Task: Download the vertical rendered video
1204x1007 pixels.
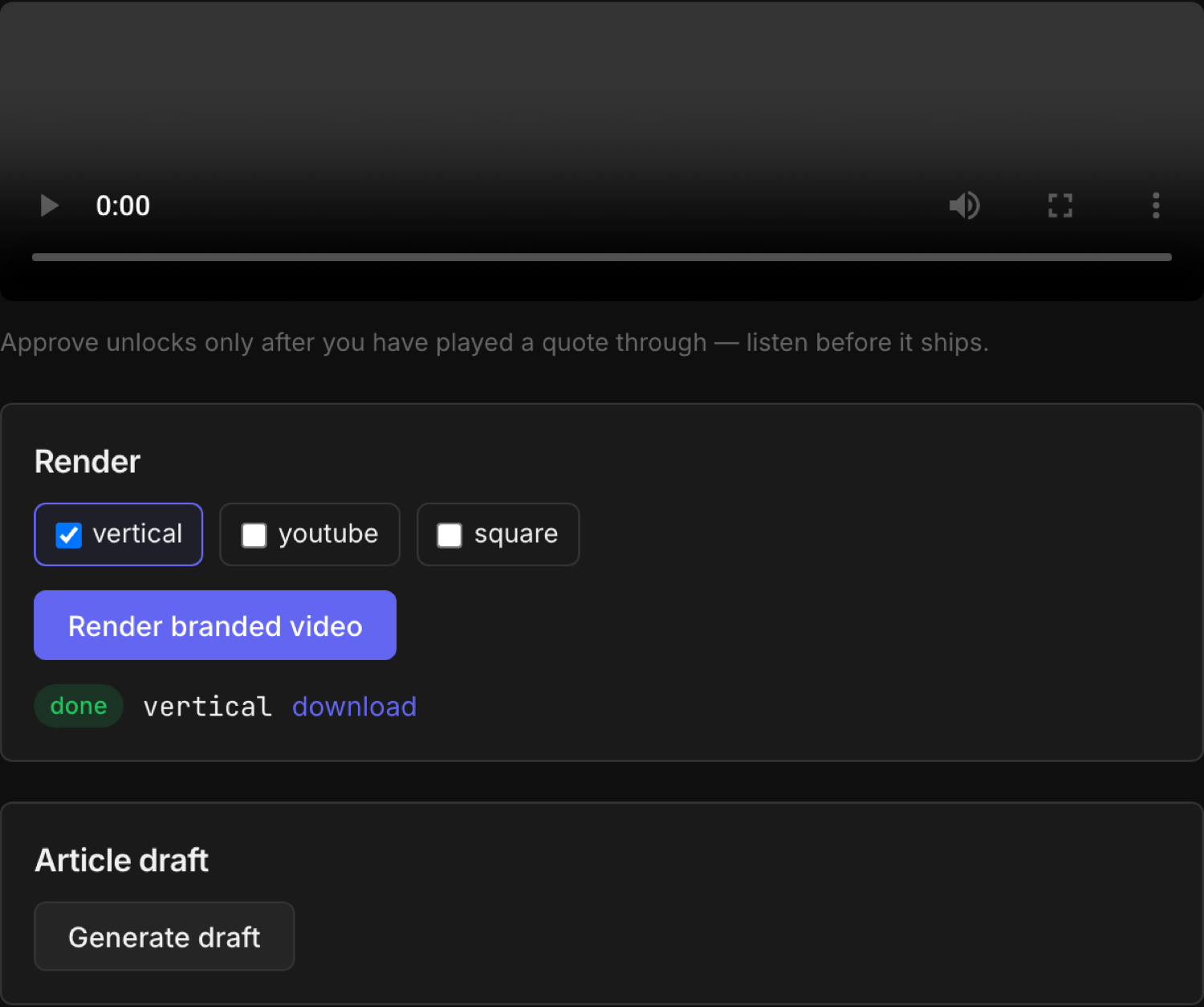Action: 354,707
